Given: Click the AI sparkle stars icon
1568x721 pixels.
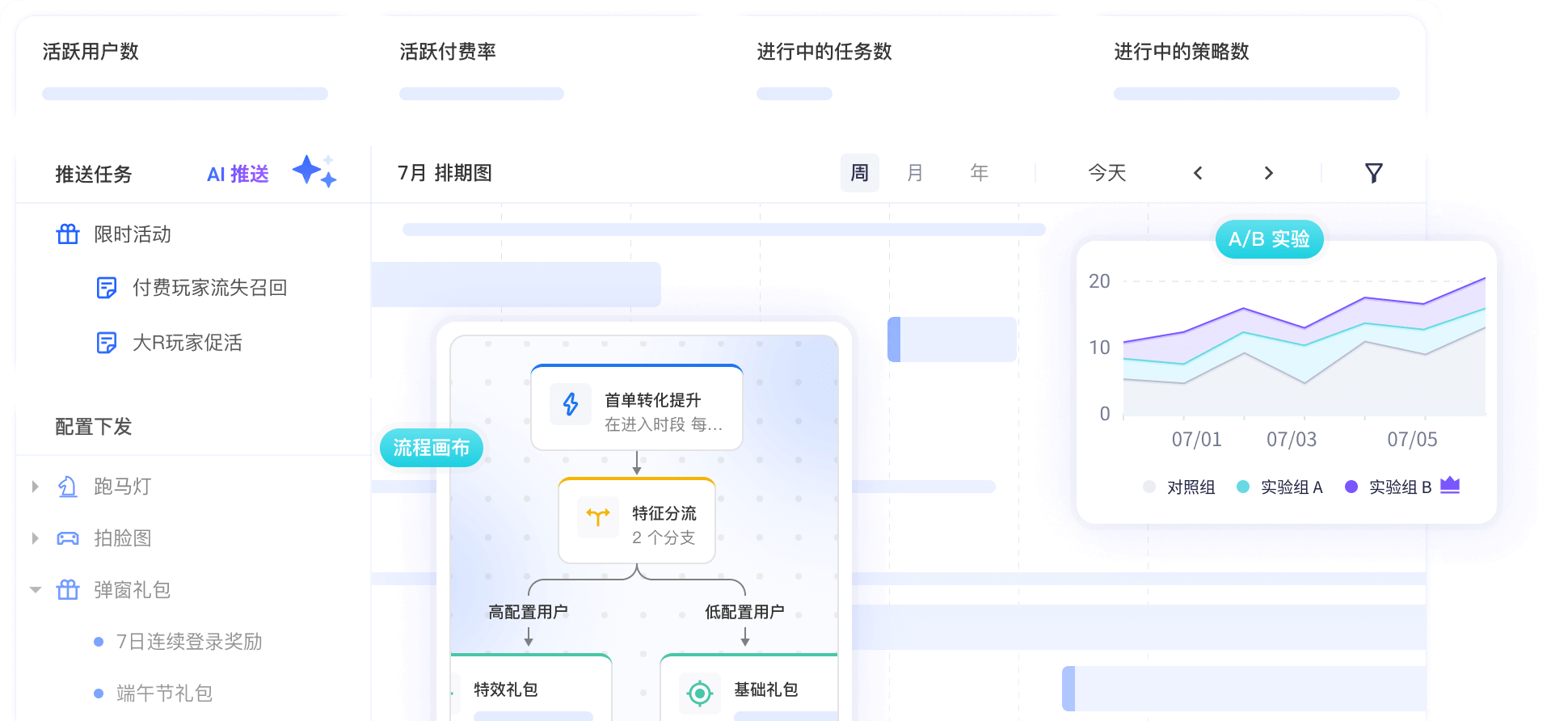Looking at the screenshot, I should point(314,171).
